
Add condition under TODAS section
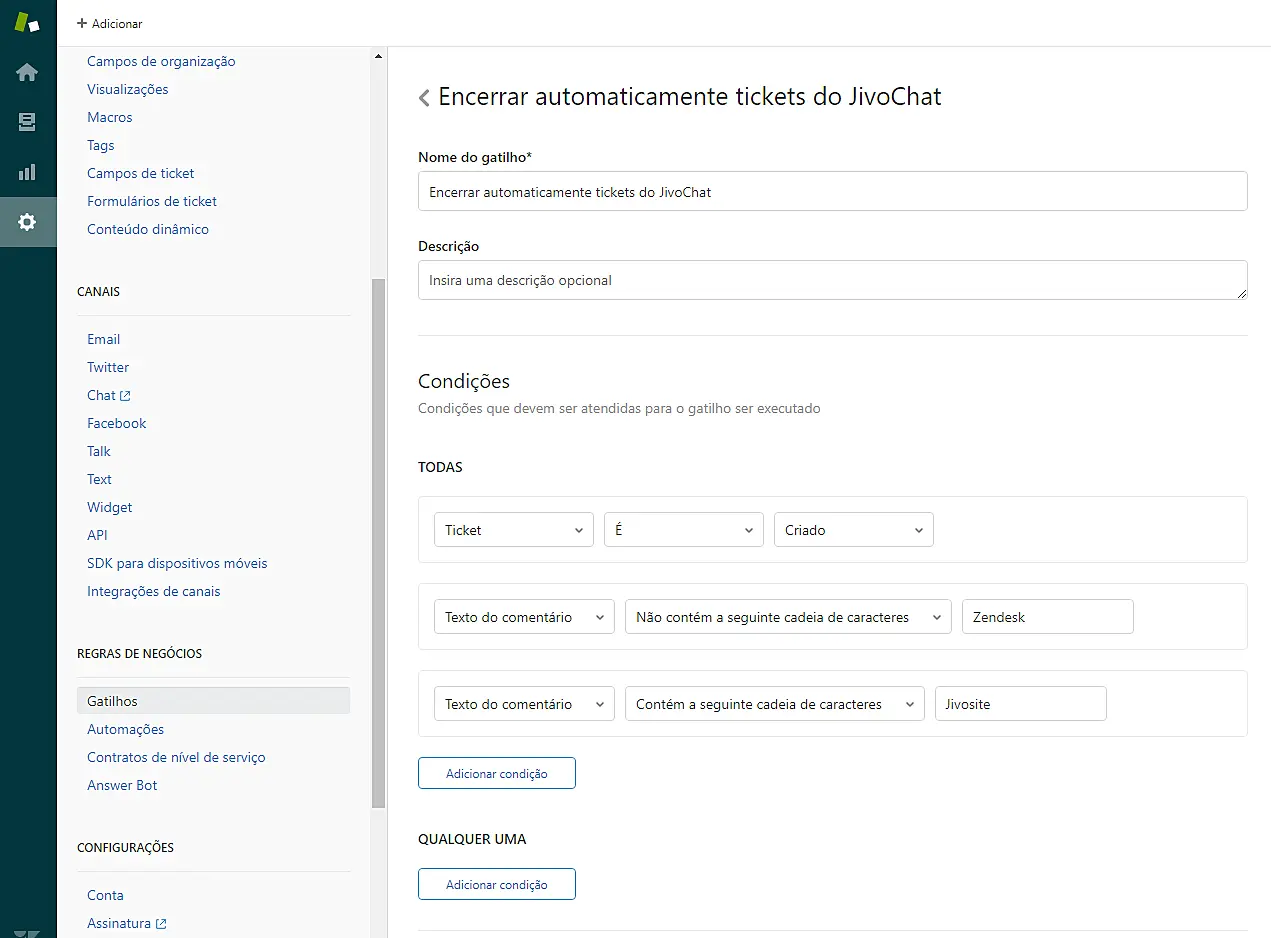click(x=496, y=774)
